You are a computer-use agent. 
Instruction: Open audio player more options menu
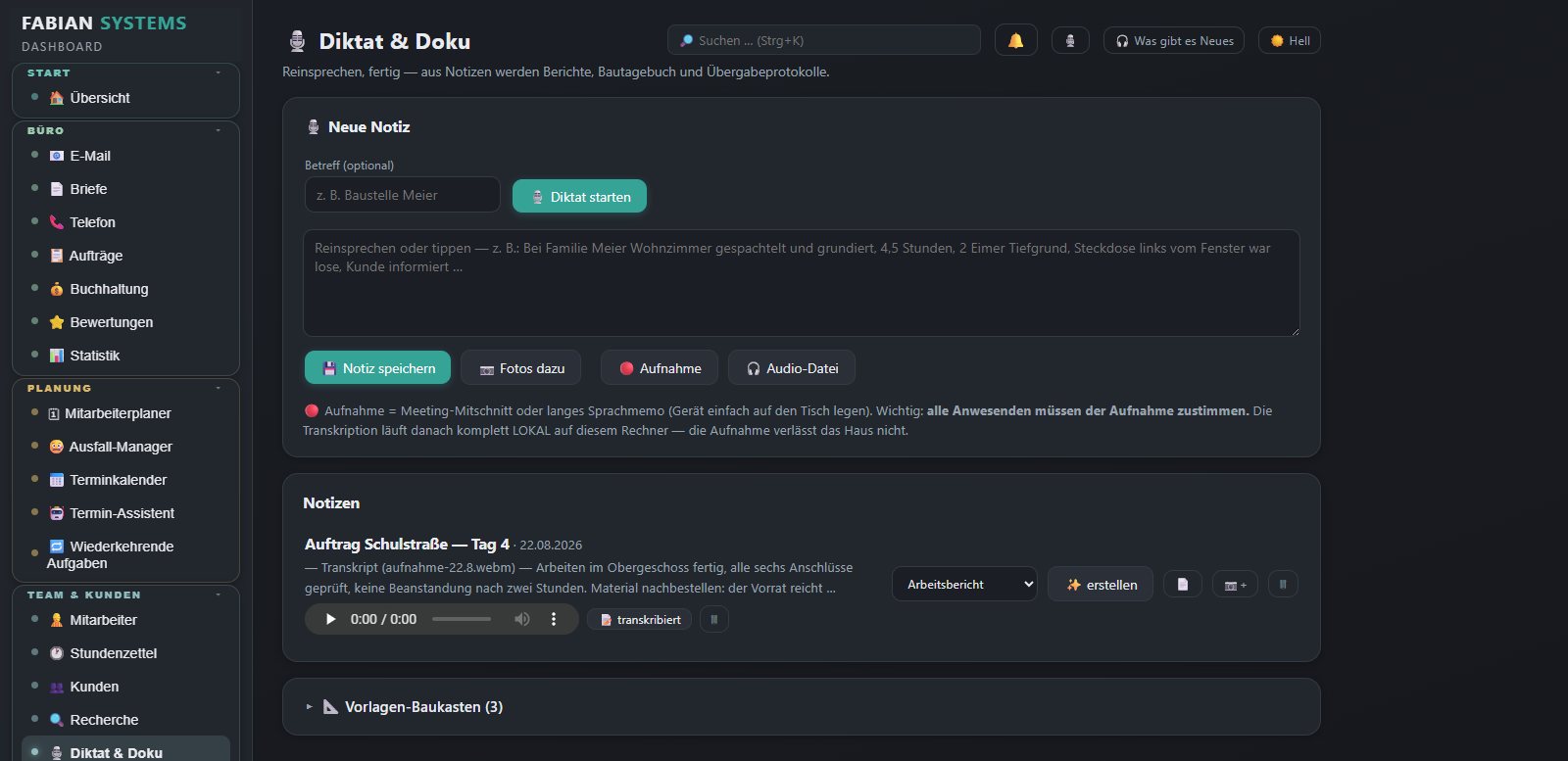(x=554, y=619)
